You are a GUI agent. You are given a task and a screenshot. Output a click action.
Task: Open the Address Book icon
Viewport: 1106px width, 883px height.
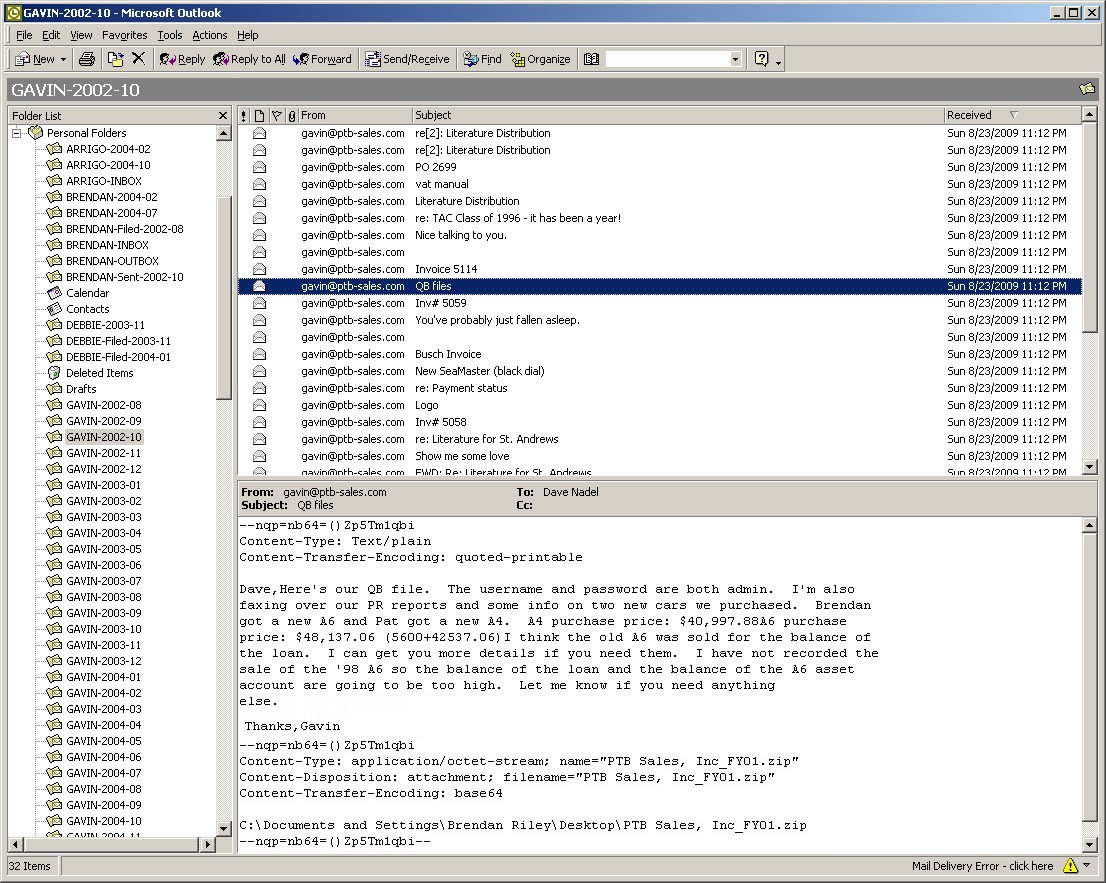[x=591, y=59]
